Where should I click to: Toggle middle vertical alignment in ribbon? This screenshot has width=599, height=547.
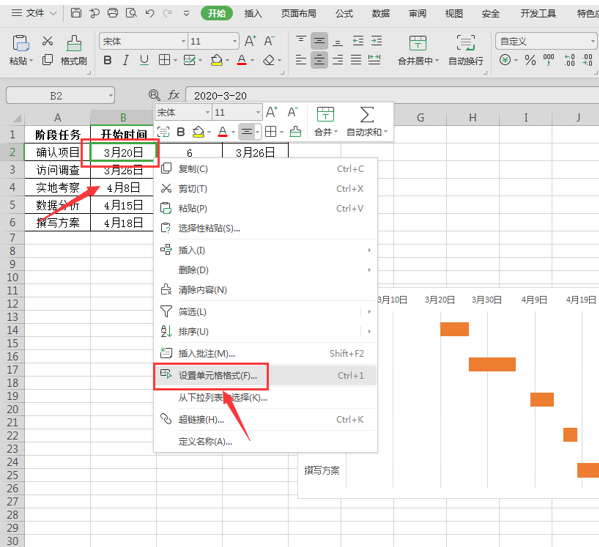click(x=319, y=41)
